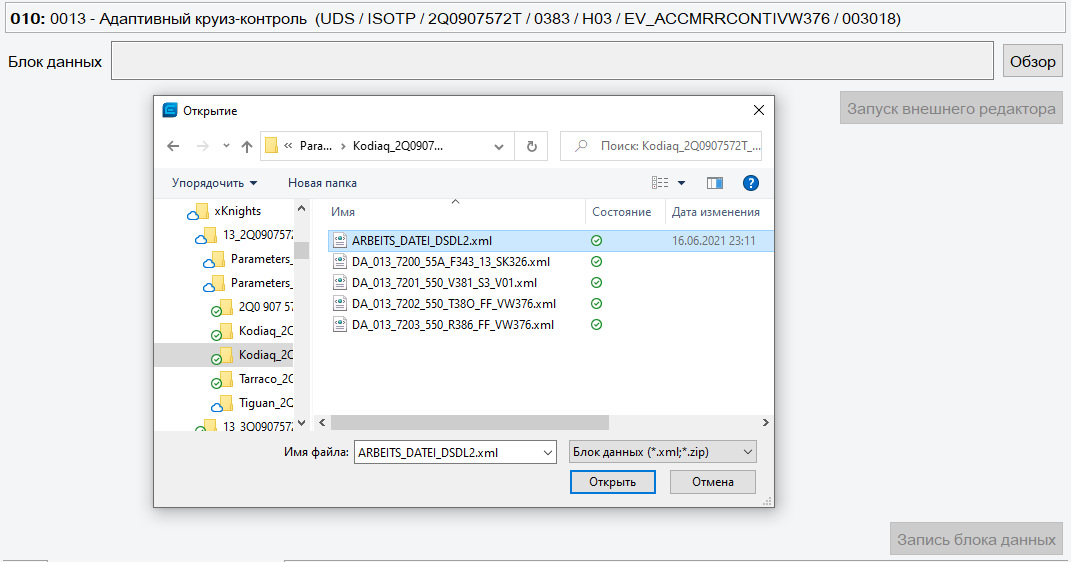Image resolution: width=1071 pixels, height=562 pixels.
Task: Select DA_013_7203_550_R386_FF_VW376.xml
Action: pos(453,325)
